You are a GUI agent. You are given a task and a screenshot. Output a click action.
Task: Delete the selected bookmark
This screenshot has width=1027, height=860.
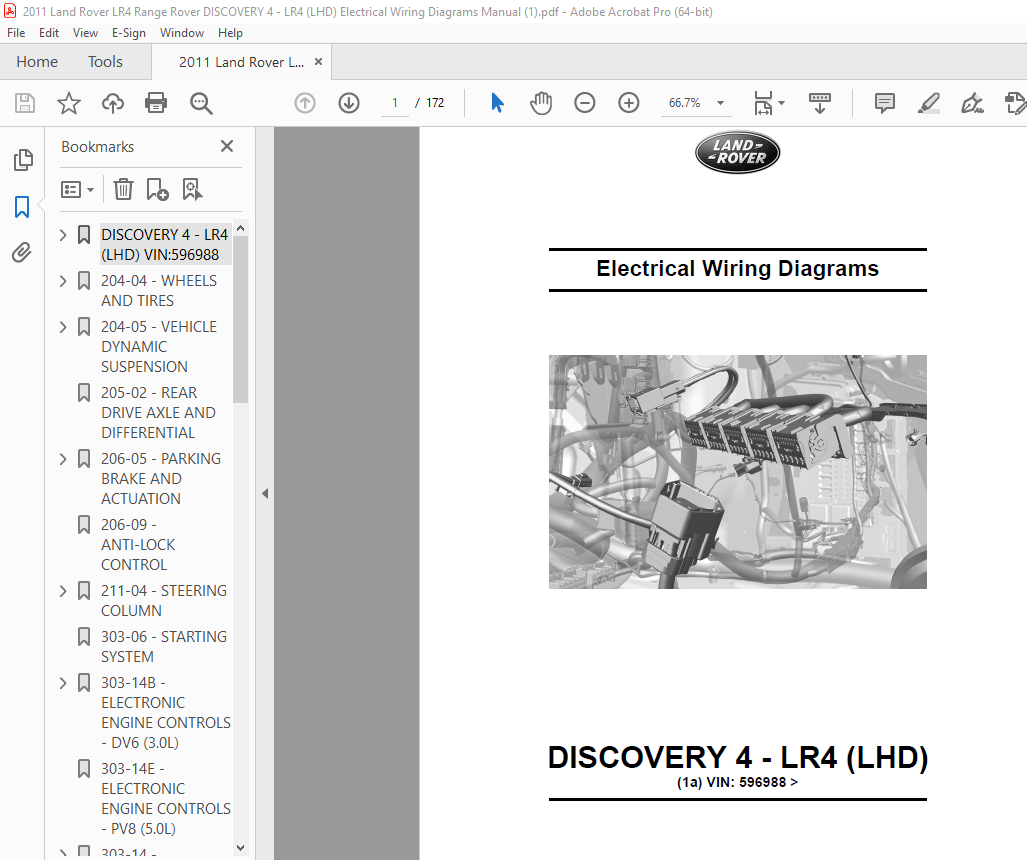tap(123, 190)
